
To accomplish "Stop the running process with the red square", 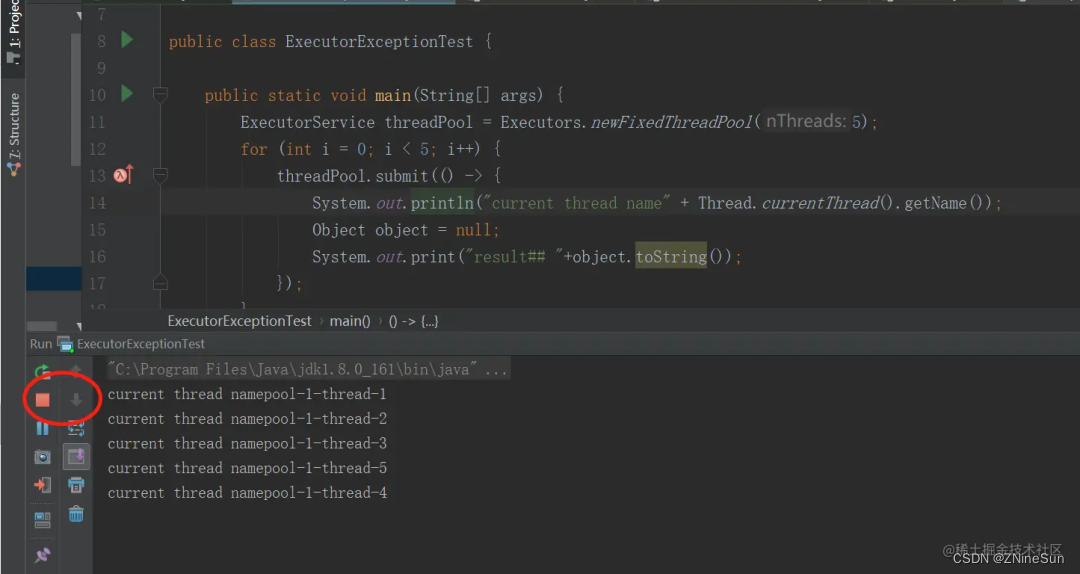I will (x=42, y=400).
